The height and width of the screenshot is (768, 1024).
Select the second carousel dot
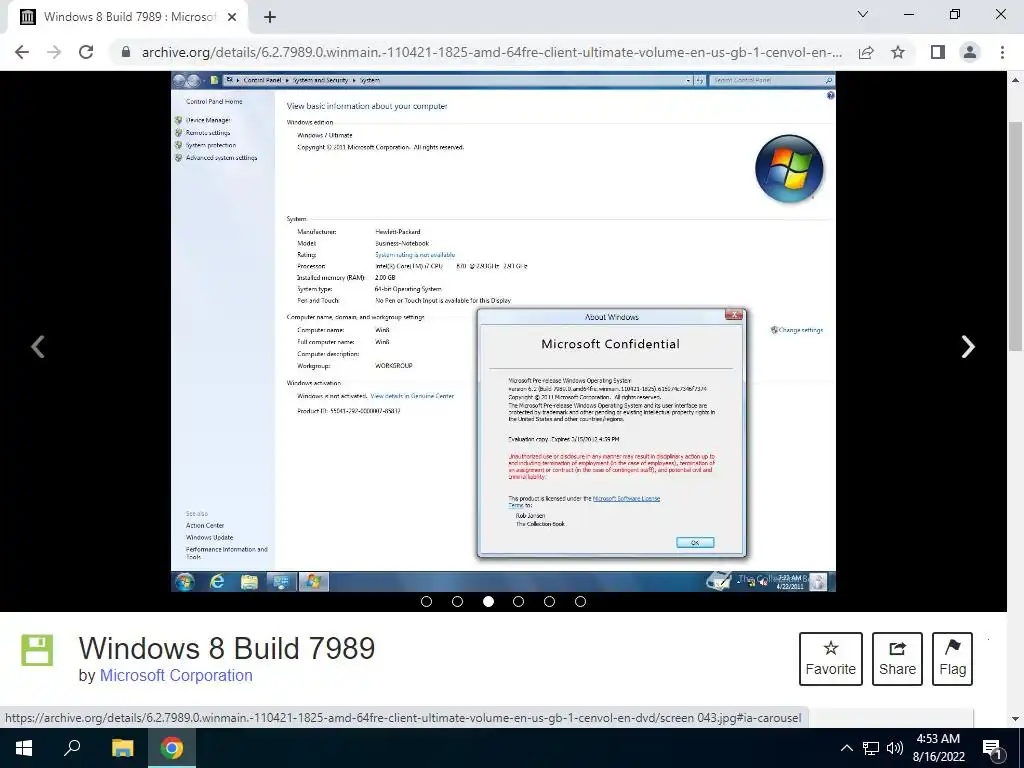457,601
